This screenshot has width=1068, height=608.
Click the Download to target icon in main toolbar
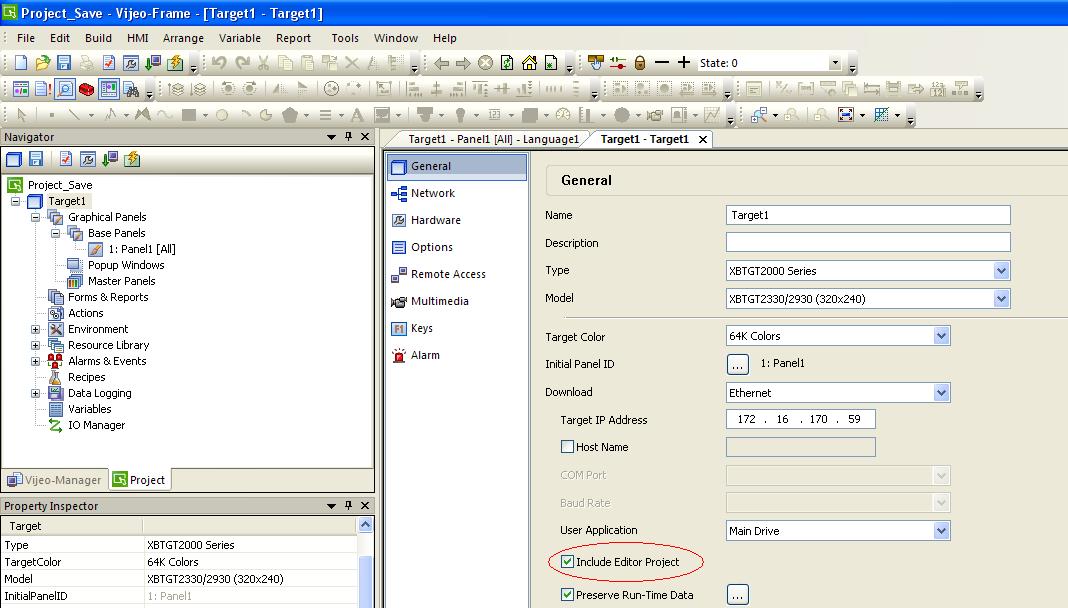coord(153,63)
